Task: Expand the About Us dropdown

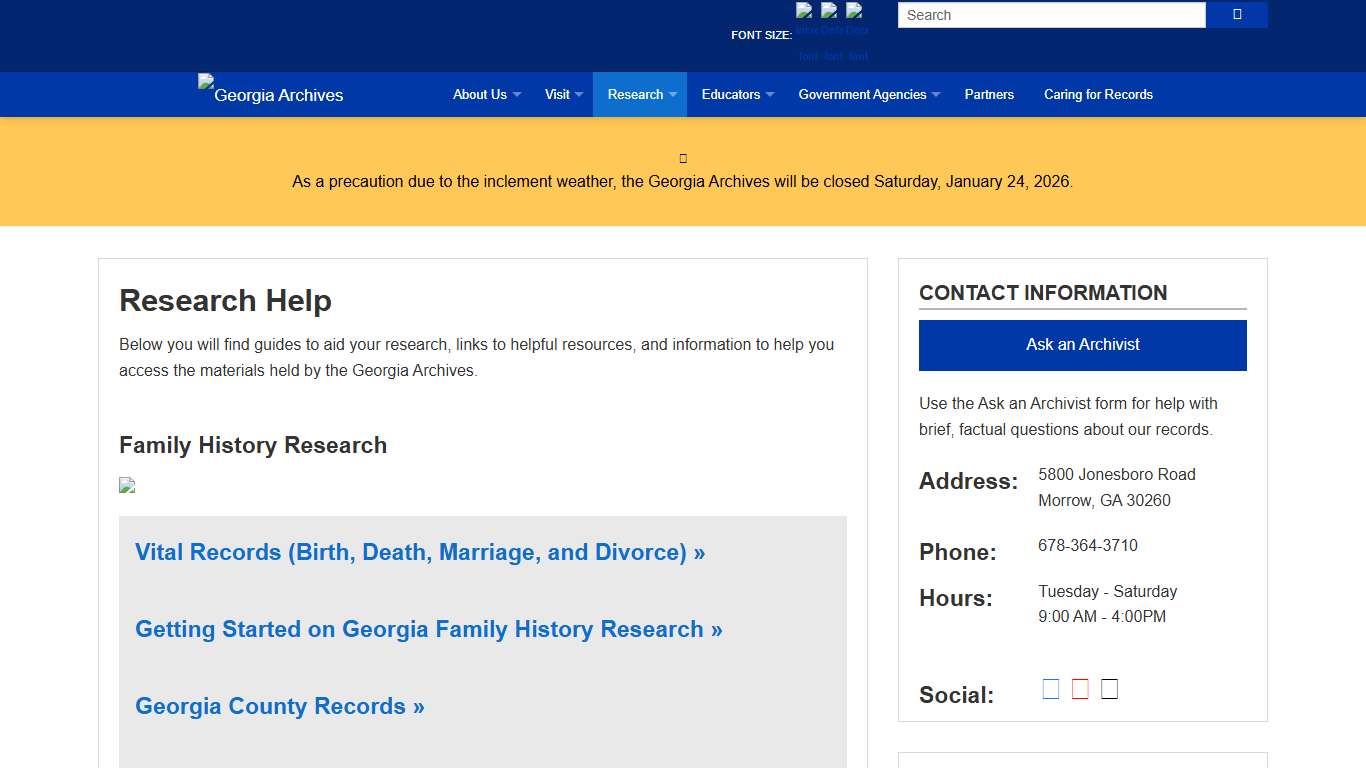Action: [486, 94]
